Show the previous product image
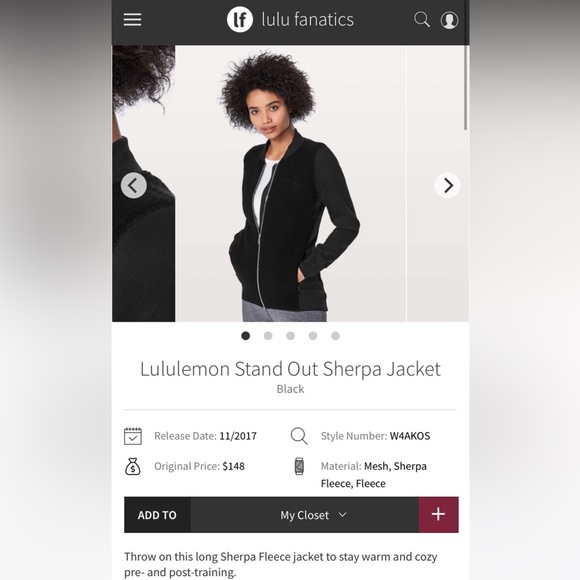This screenshot has height=580, width=580. click(x=134, y=185)
